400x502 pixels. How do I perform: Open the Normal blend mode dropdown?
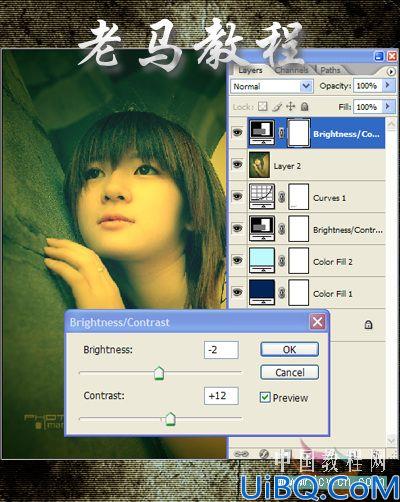pos(272,86)
